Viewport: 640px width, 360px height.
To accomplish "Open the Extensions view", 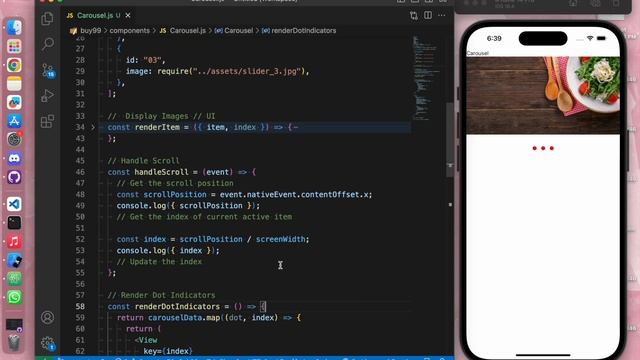I will 47,121.
